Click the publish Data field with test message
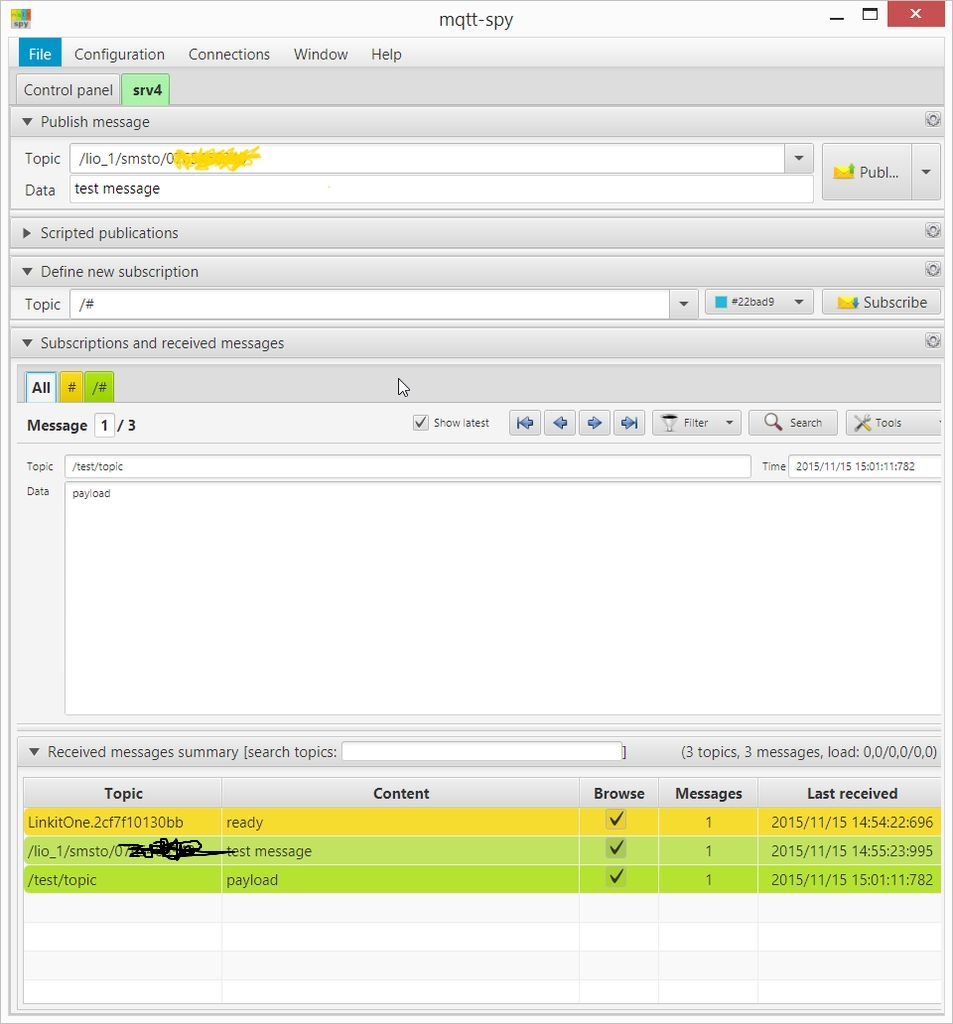The width and height of the screenshot is (953, 1024). [442, 189]
